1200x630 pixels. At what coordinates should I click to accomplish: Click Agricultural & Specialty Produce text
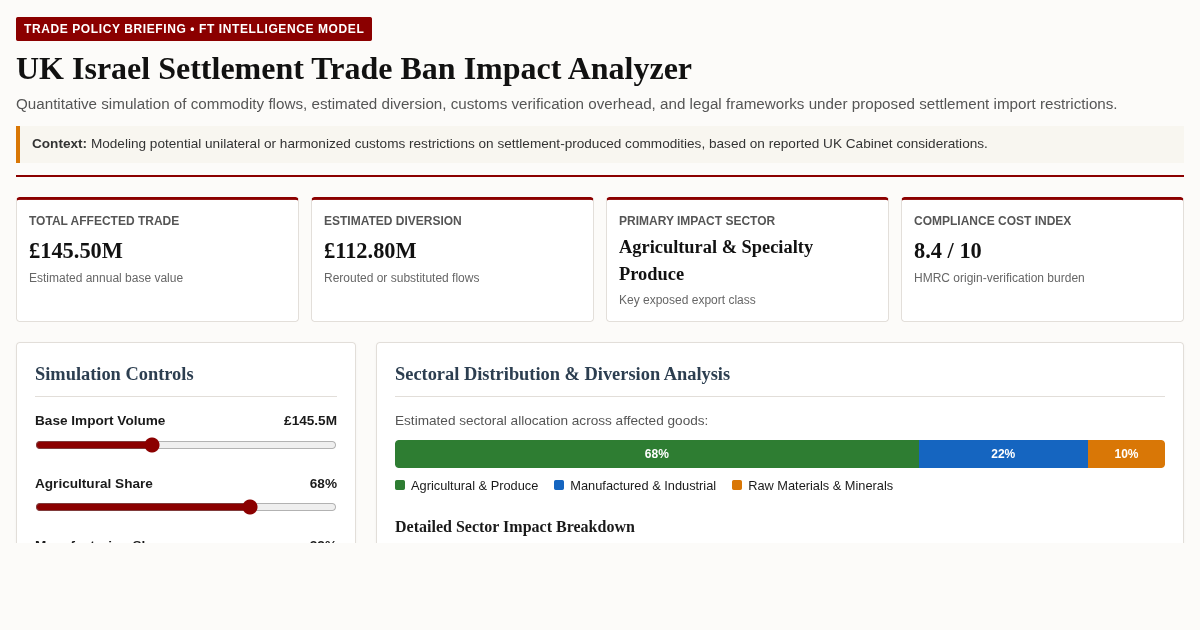coord(716,260)
